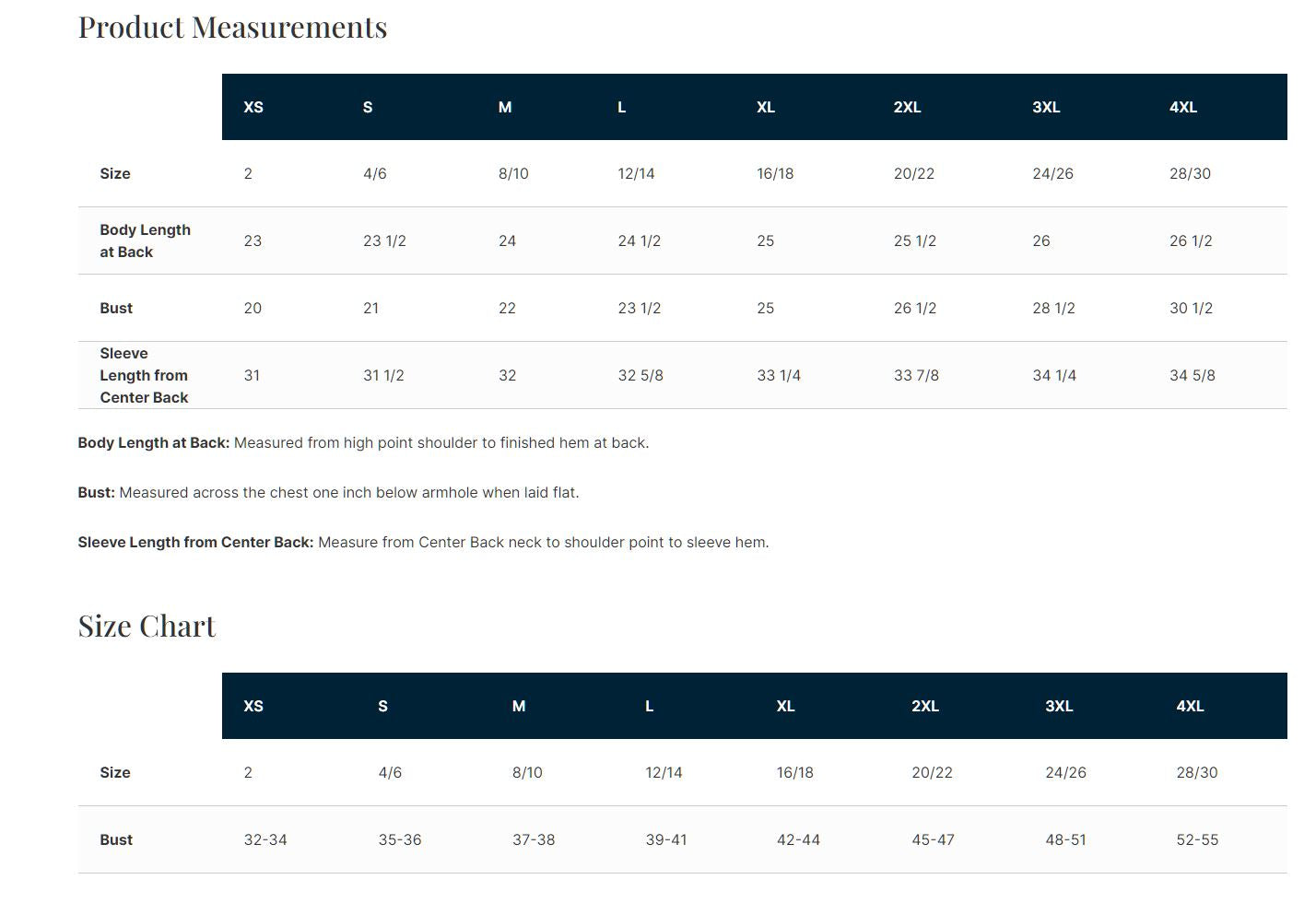Click the Size Chart heading

[147, 627]
